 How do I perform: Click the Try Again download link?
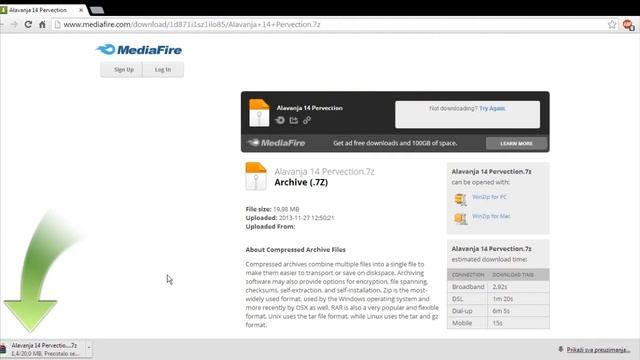(492, 108)
